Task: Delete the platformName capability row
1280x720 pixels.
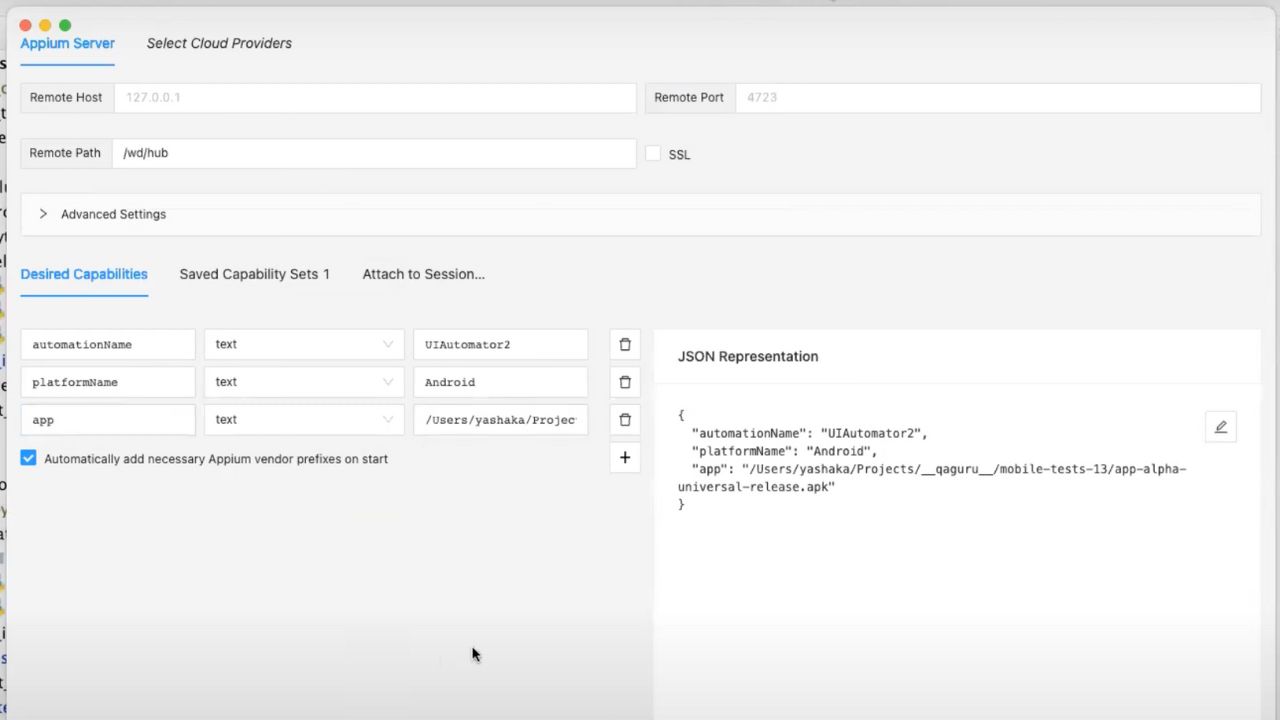Action: [625, 382]
